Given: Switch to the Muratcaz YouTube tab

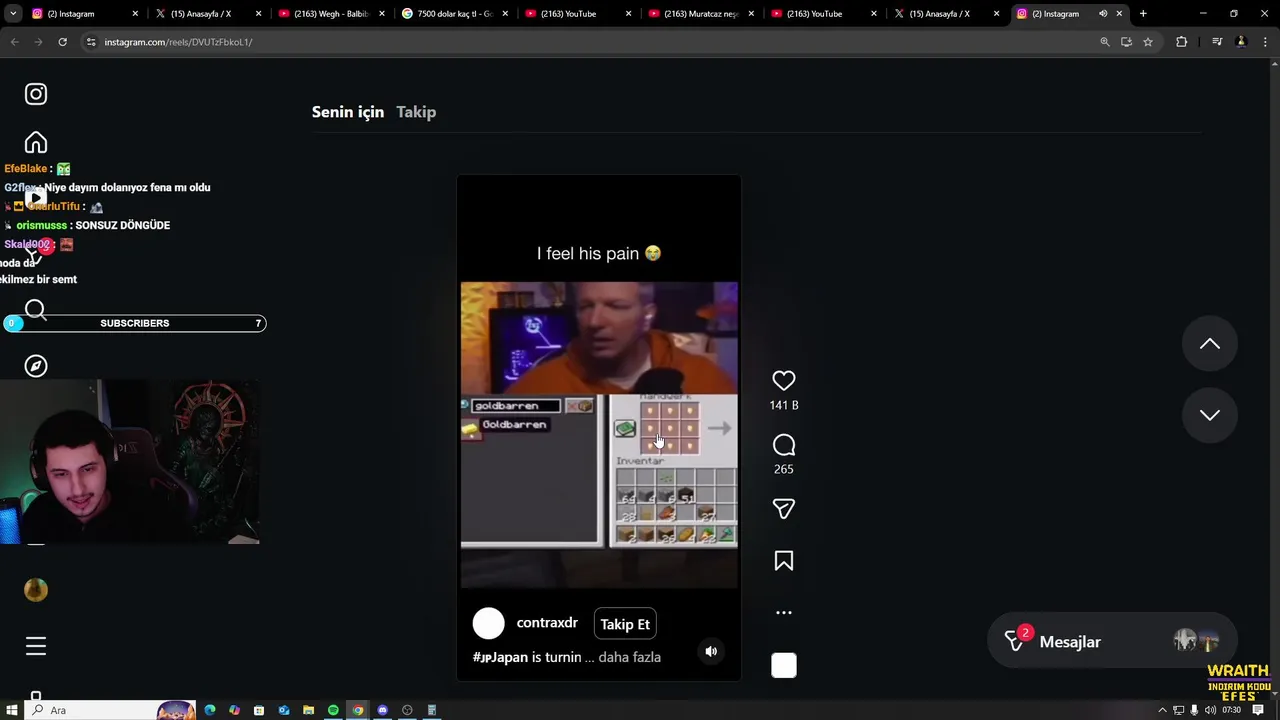Looking at the screenshot, I should (700, 14).
